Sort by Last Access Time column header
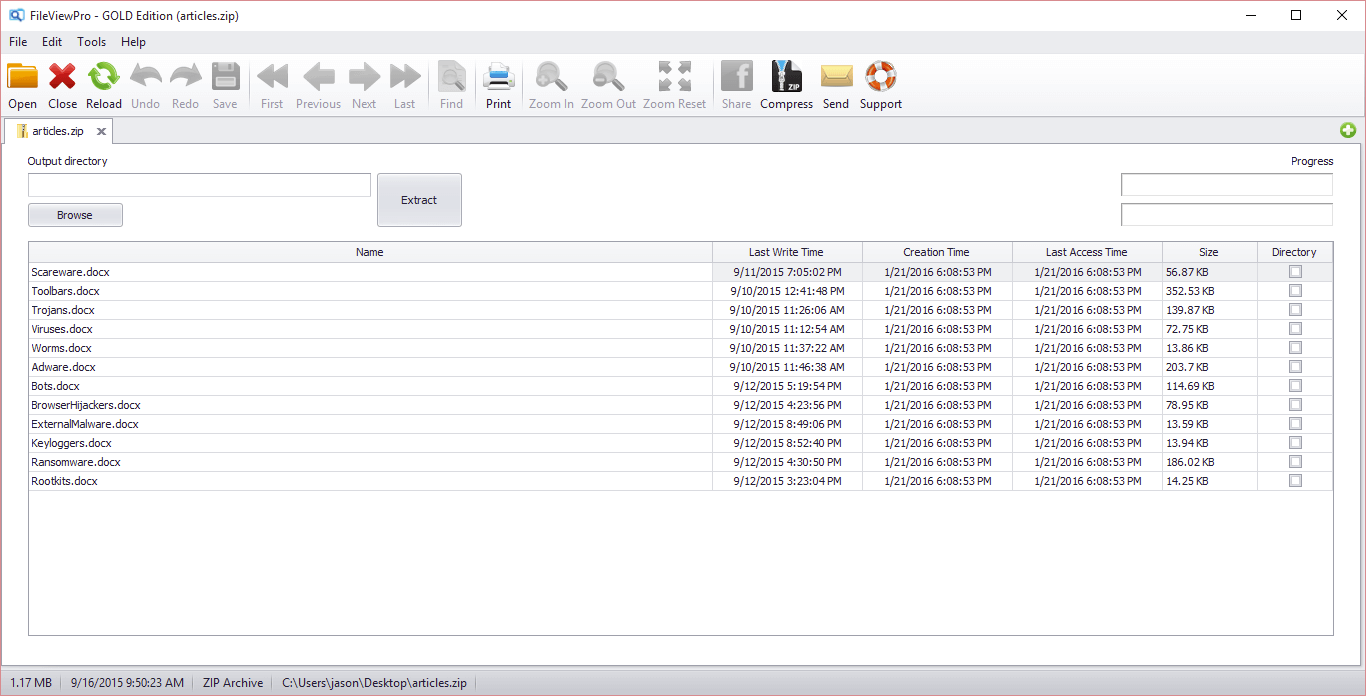Screen dimensions: 1366x696 (1087, 252)
